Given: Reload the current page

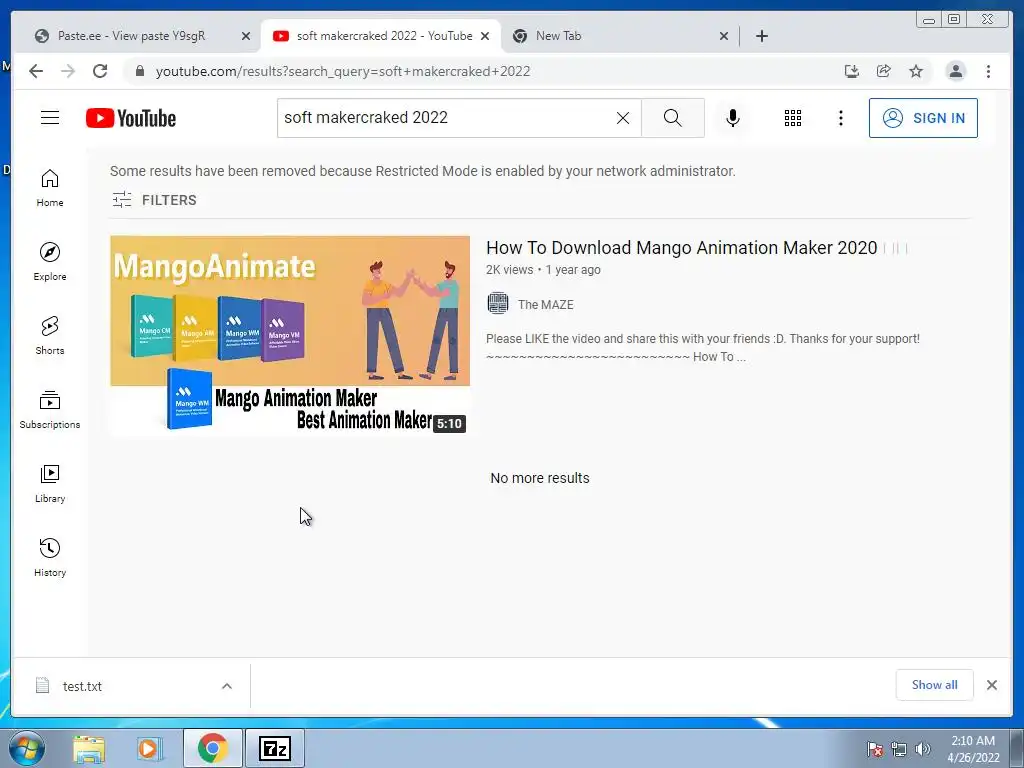Looking at the screenshot, I should [x=100, y=71].
